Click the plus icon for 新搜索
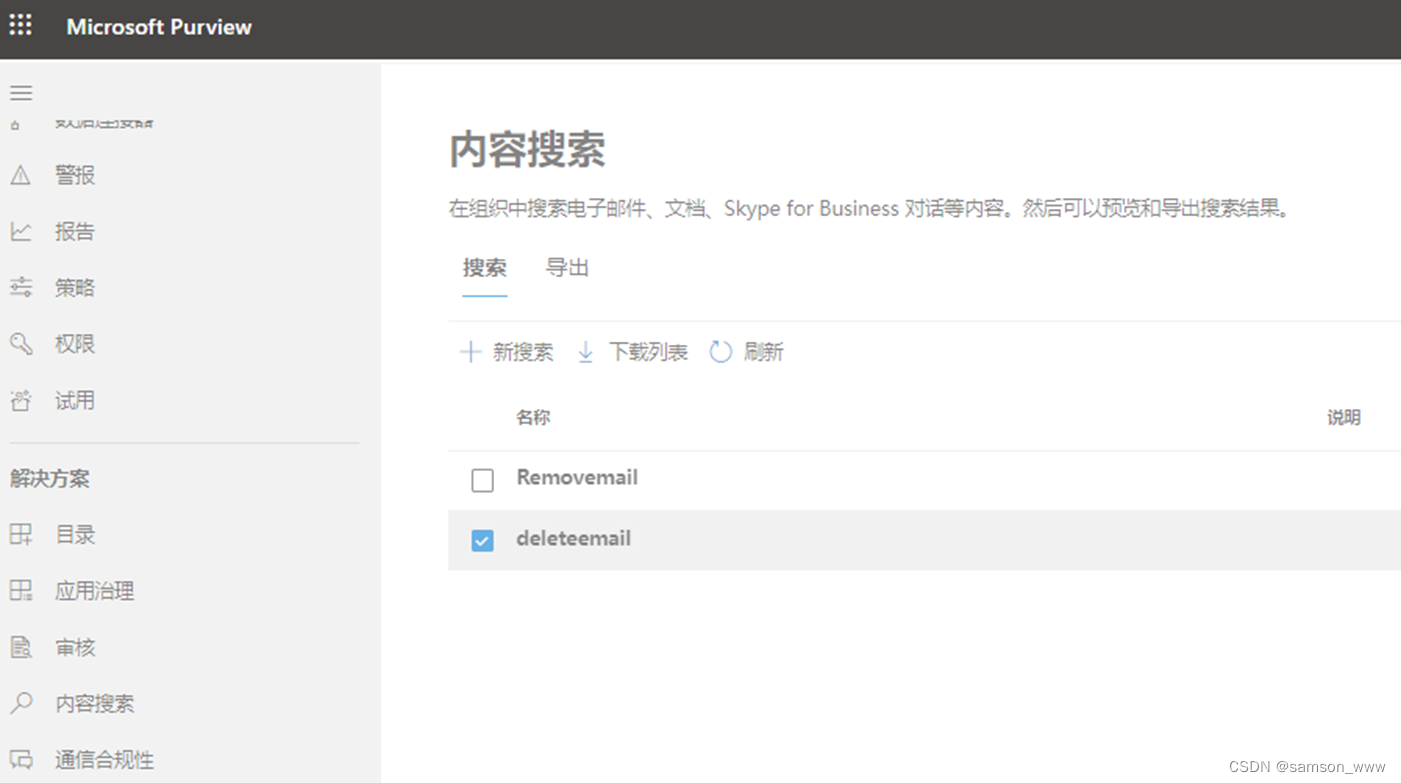Image resolution: width=1401 pixels, height=783 pixels. tap(470, 352)
